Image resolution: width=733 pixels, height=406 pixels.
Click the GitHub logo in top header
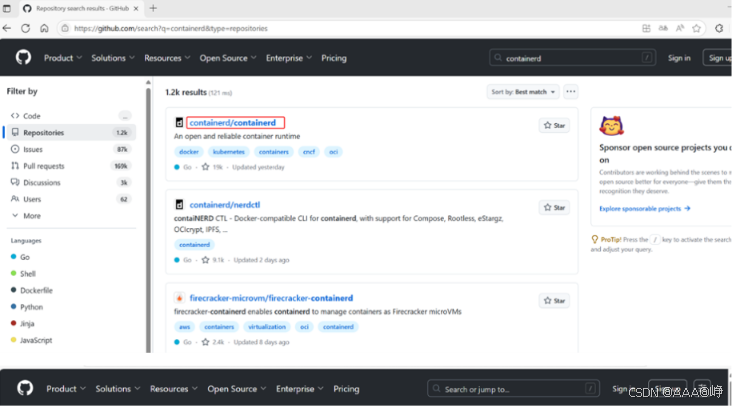[23, 58]
